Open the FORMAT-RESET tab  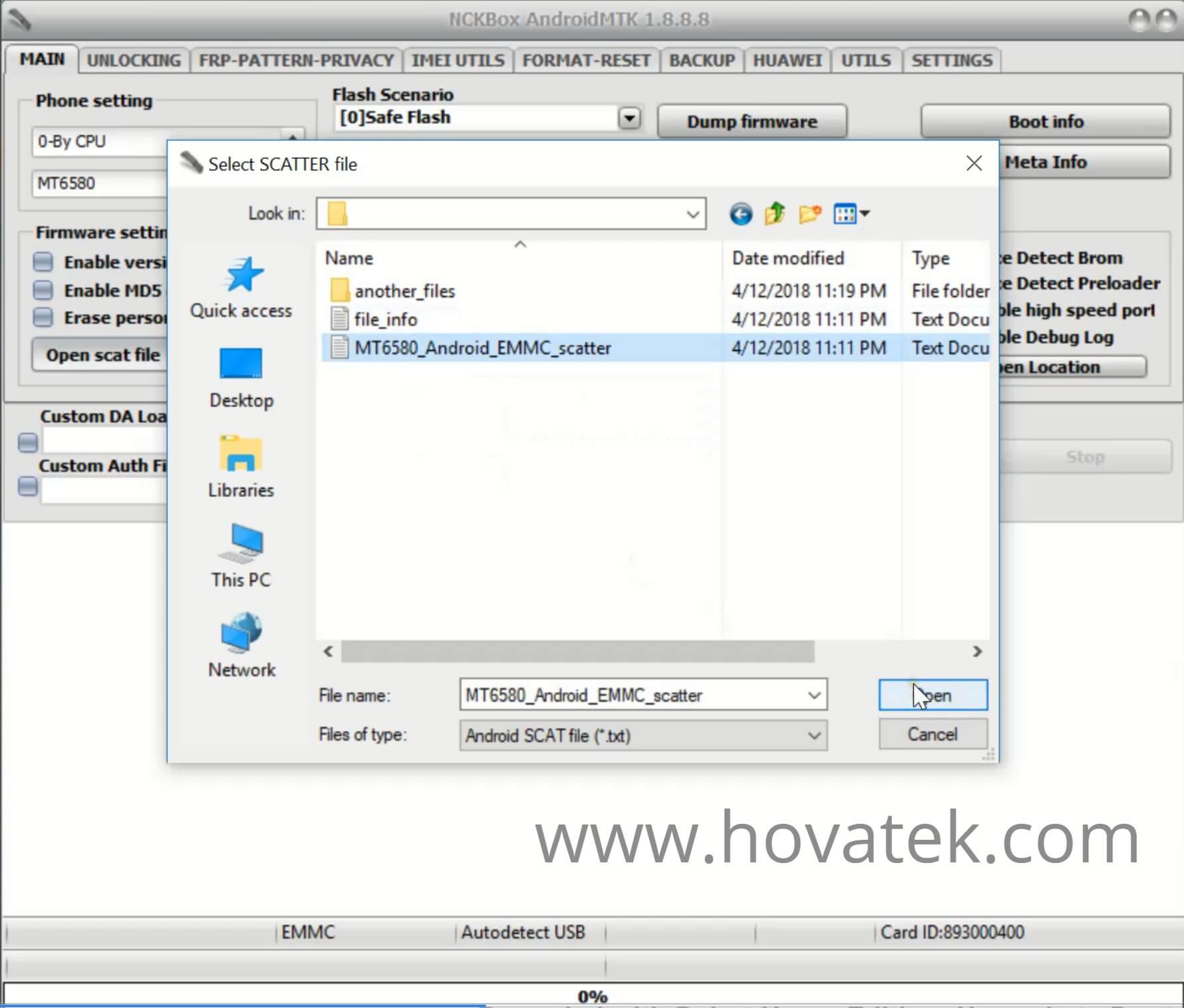click(x=586, y=60)
